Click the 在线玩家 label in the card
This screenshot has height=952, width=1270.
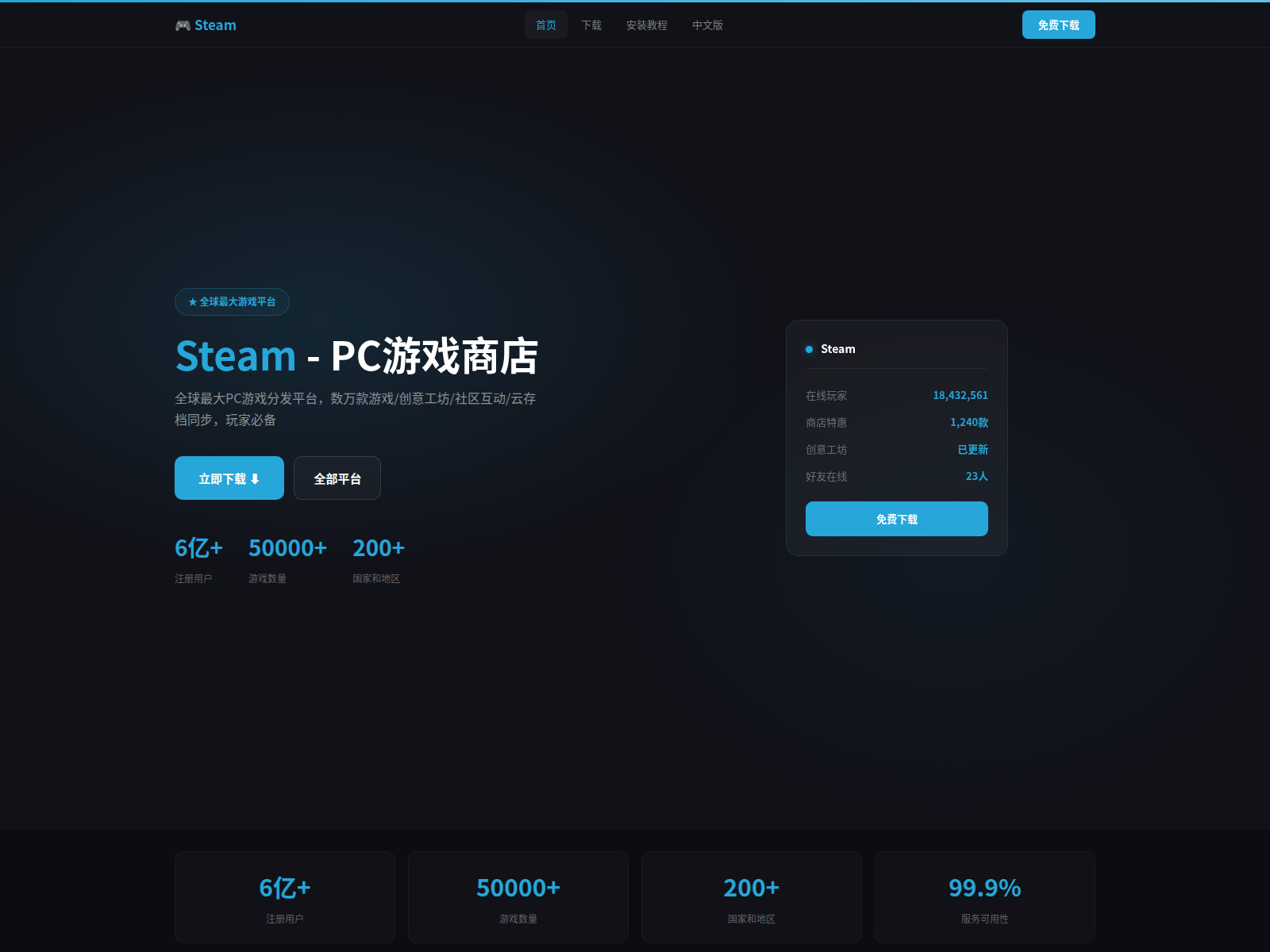click(x=826, y=396)
